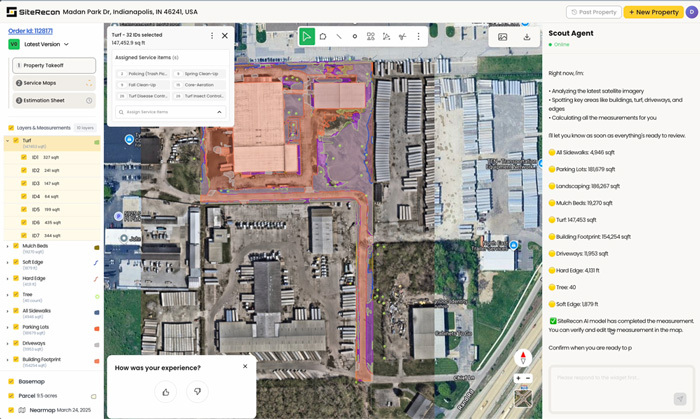Close the Turf selection panel

225,35
